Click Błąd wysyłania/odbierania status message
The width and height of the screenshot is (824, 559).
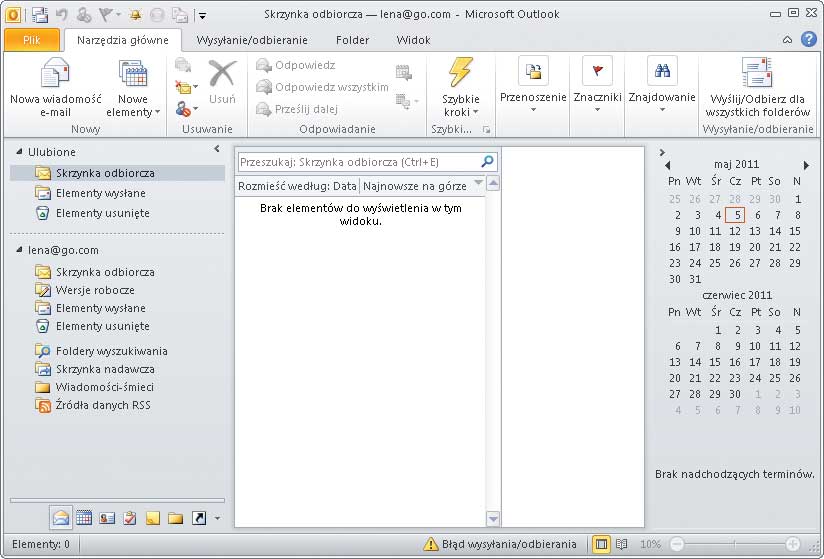point(501,544)
